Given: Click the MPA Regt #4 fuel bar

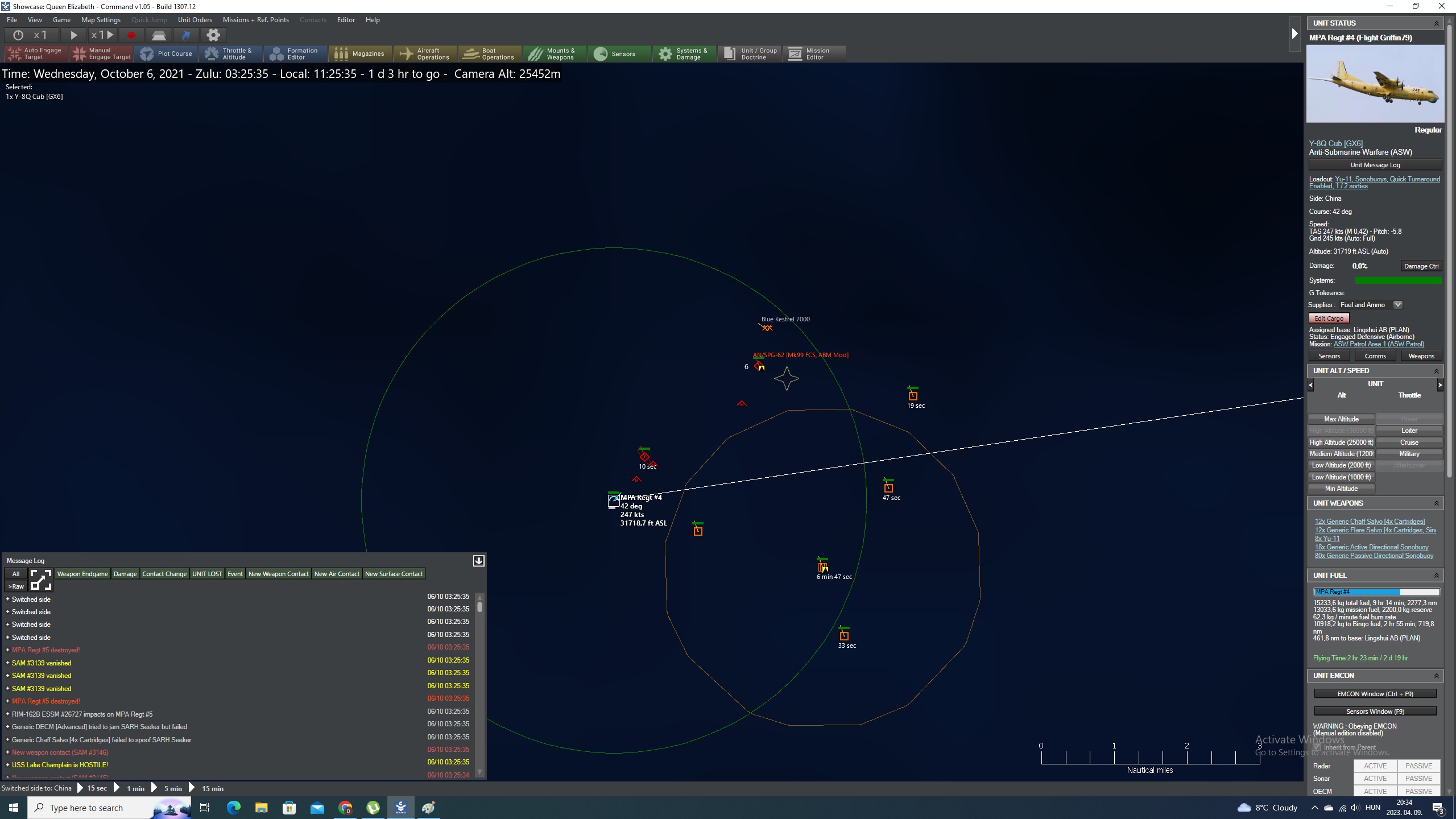Looking at the screenshot, I should click(x=1376, y=592).
